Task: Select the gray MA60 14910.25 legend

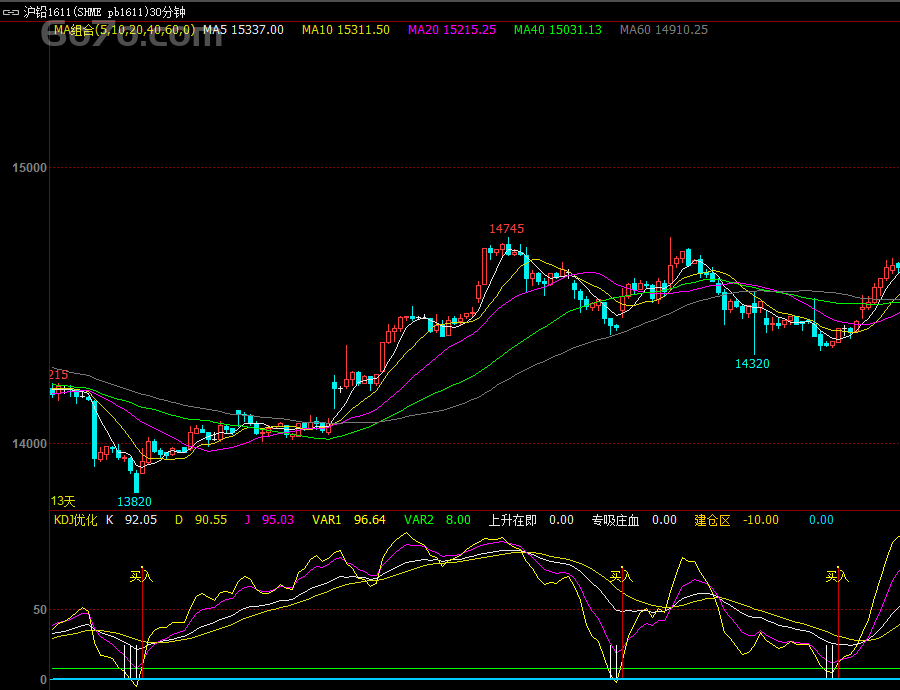Action: (664, 30)
